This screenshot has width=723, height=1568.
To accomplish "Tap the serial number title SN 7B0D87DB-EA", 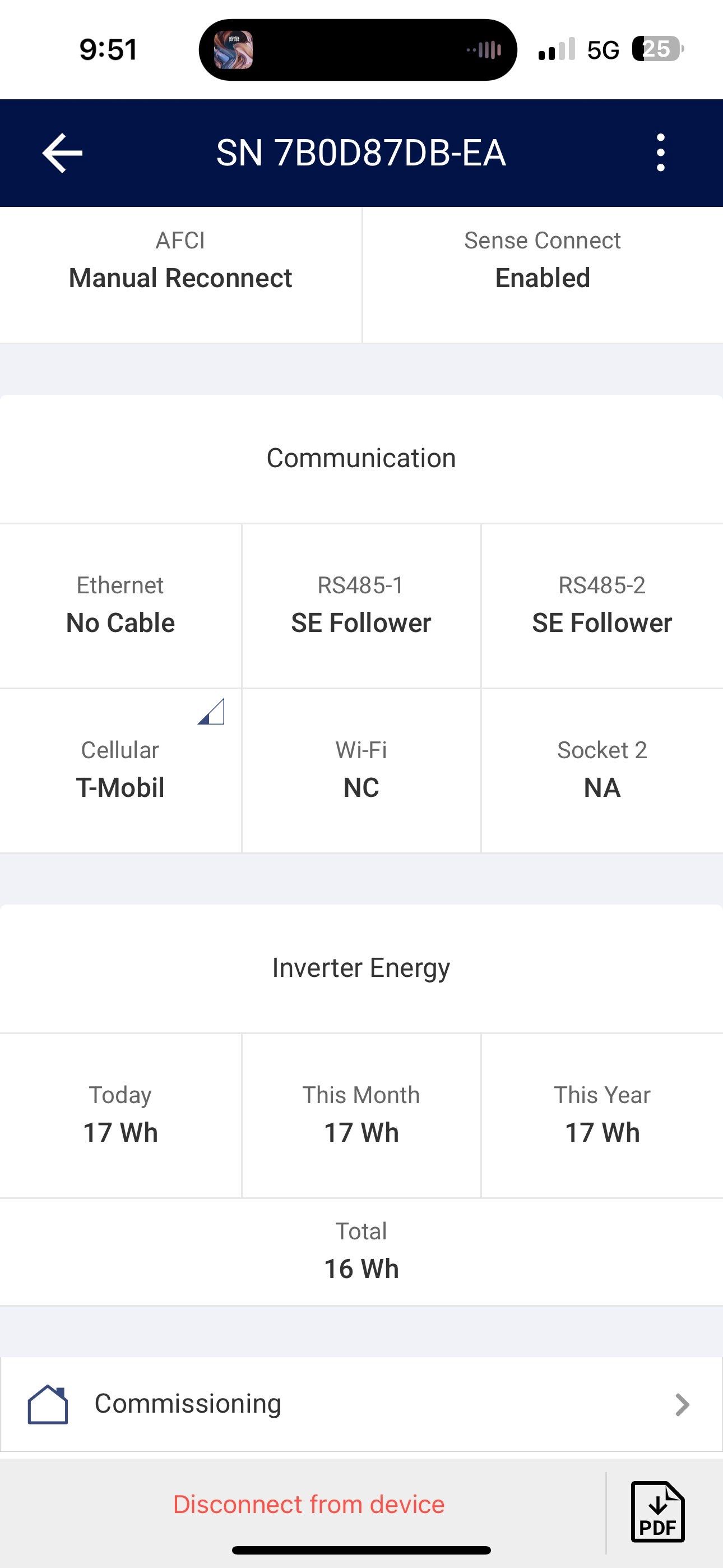I will [x=361, y=153].
